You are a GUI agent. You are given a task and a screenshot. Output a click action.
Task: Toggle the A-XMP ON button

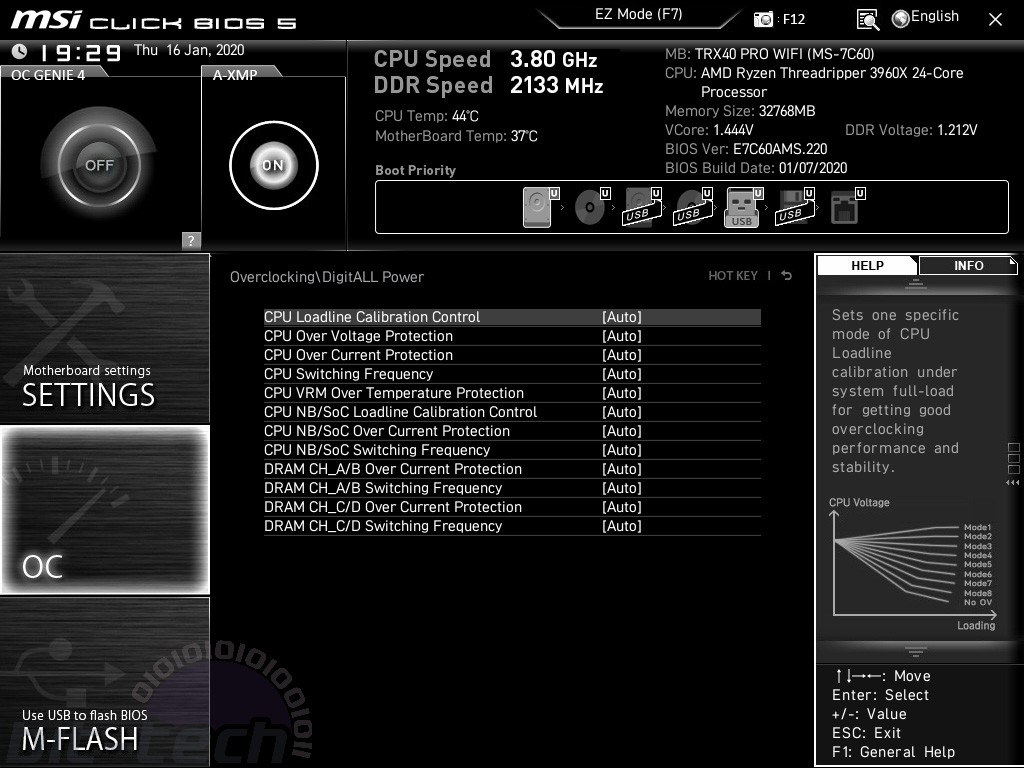pyautogui.click(x=274, y=165)
